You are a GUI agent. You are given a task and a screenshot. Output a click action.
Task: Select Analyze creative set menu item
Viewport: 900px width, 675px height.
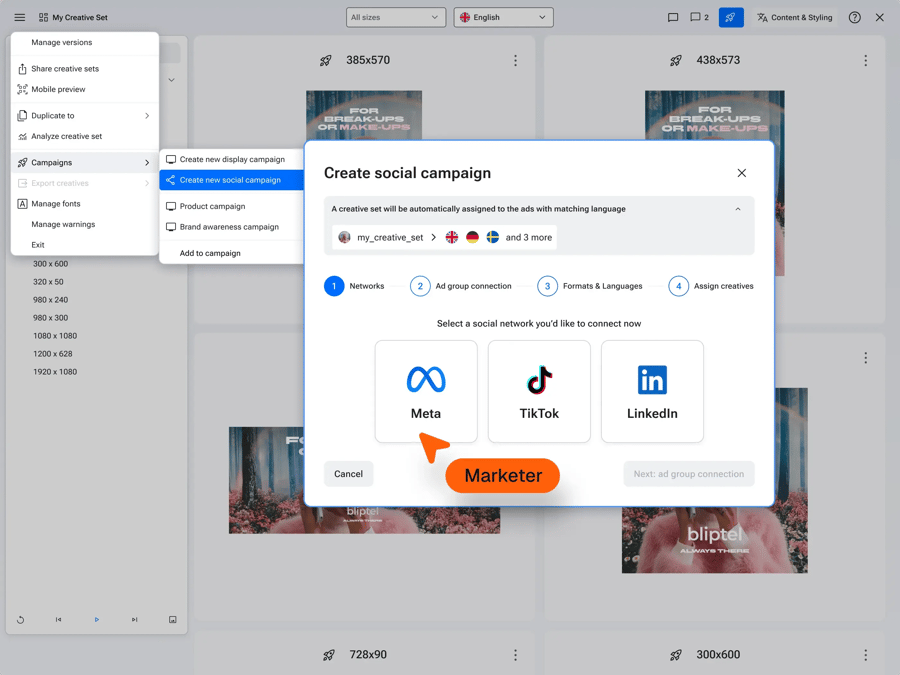pos(66,136)
